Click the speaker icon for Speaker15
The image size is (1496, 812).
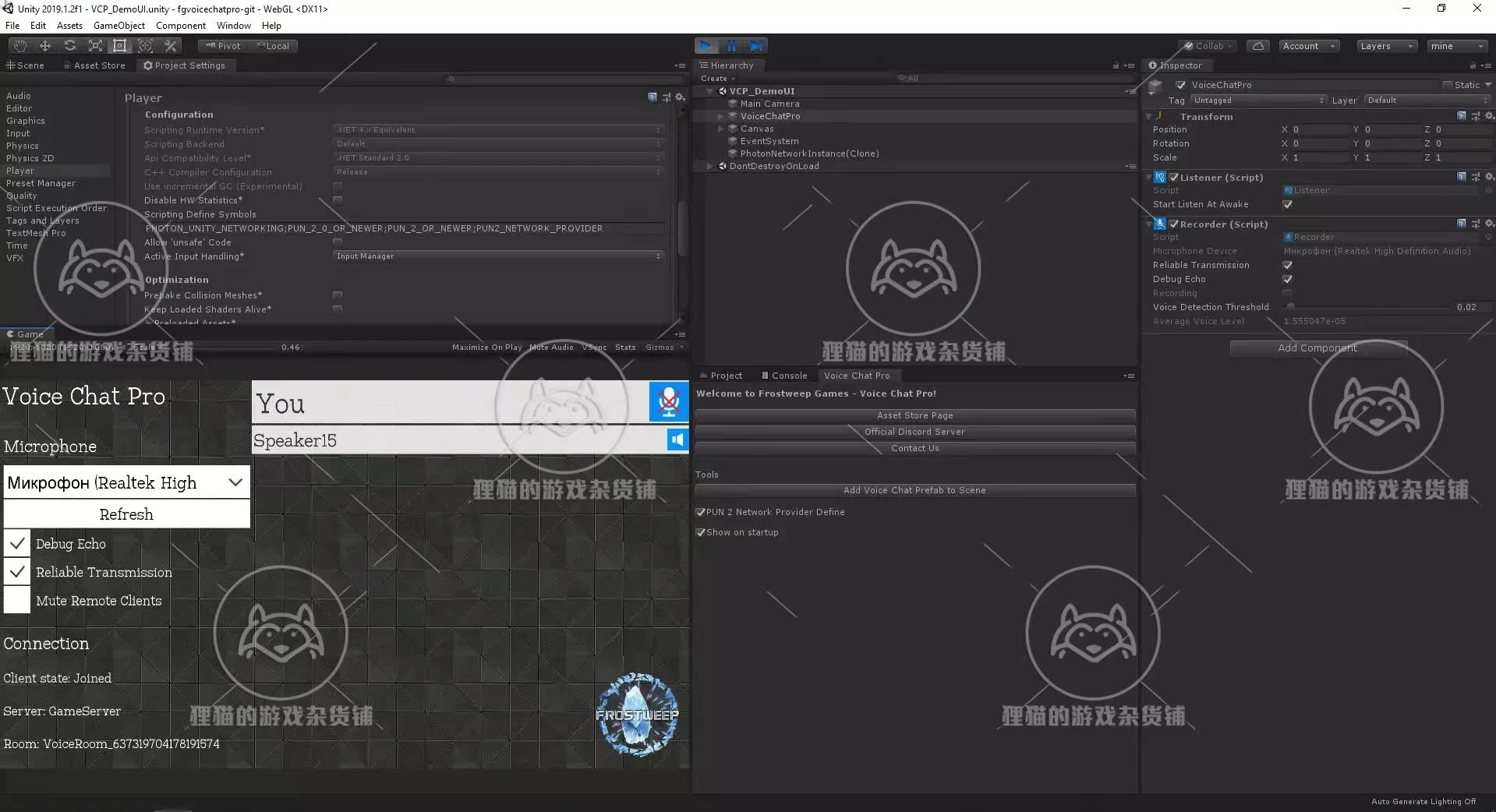(x=677, y=440)
